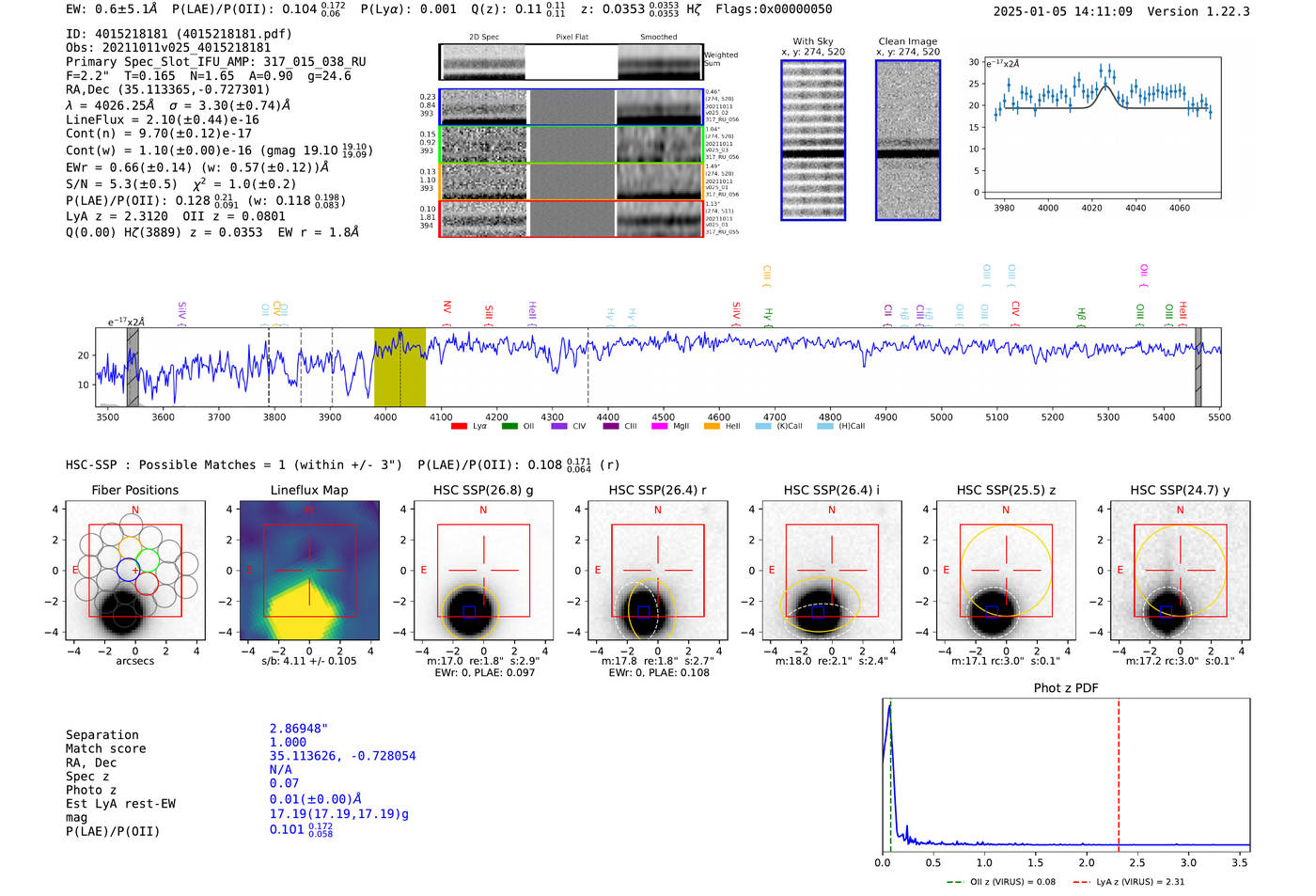Open the Clean Image cutout
Image resolution: width=1316 pixels, height=896 pixels.
tap(908, 140)
